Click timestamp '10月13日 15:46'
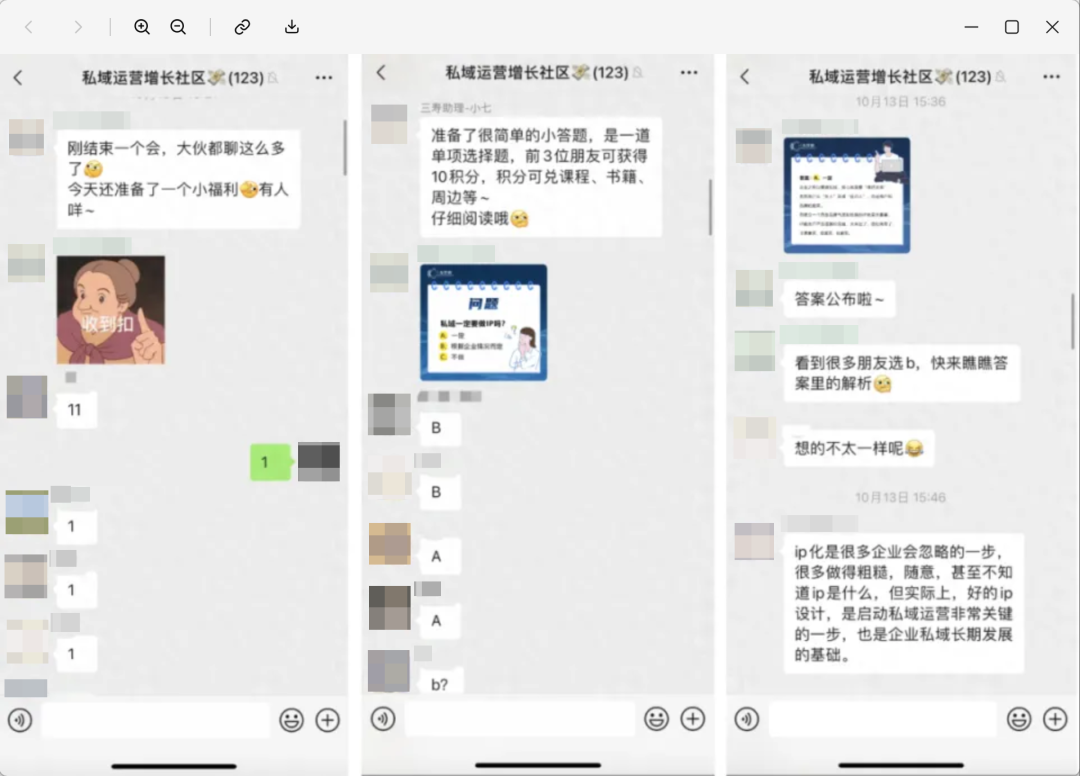This screenshot has height=776, width=1080. (900, 497)
